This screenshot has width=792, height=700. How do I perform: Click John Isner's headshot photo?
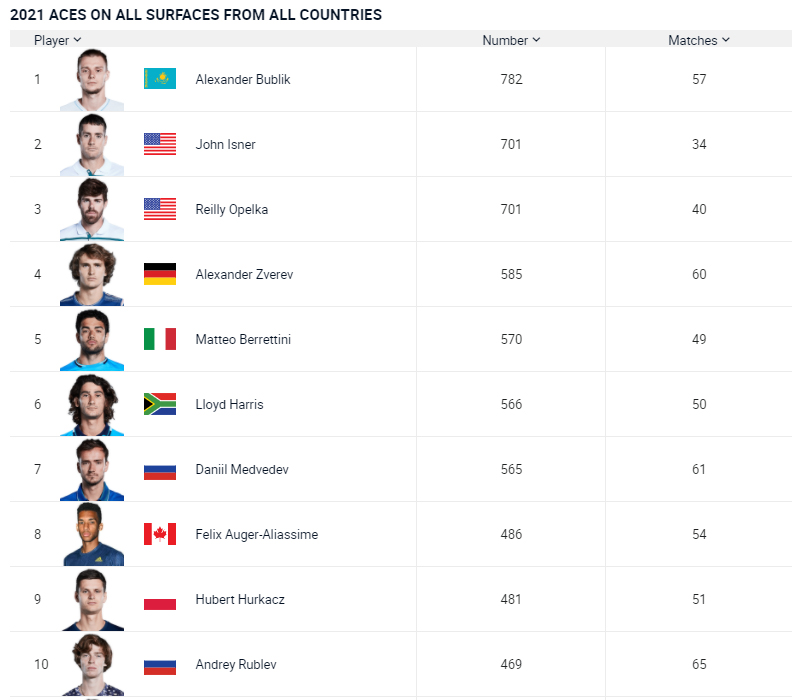click(92, 144)
